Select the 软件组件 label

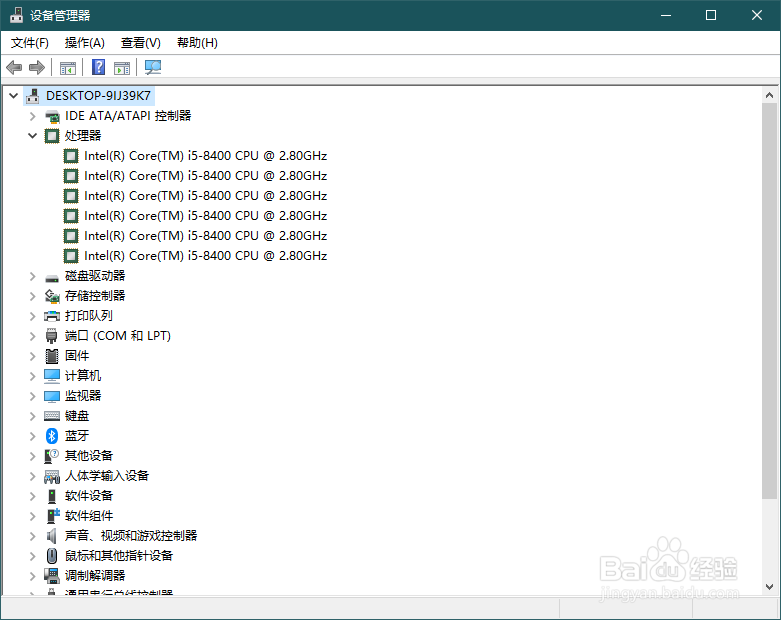89,515
